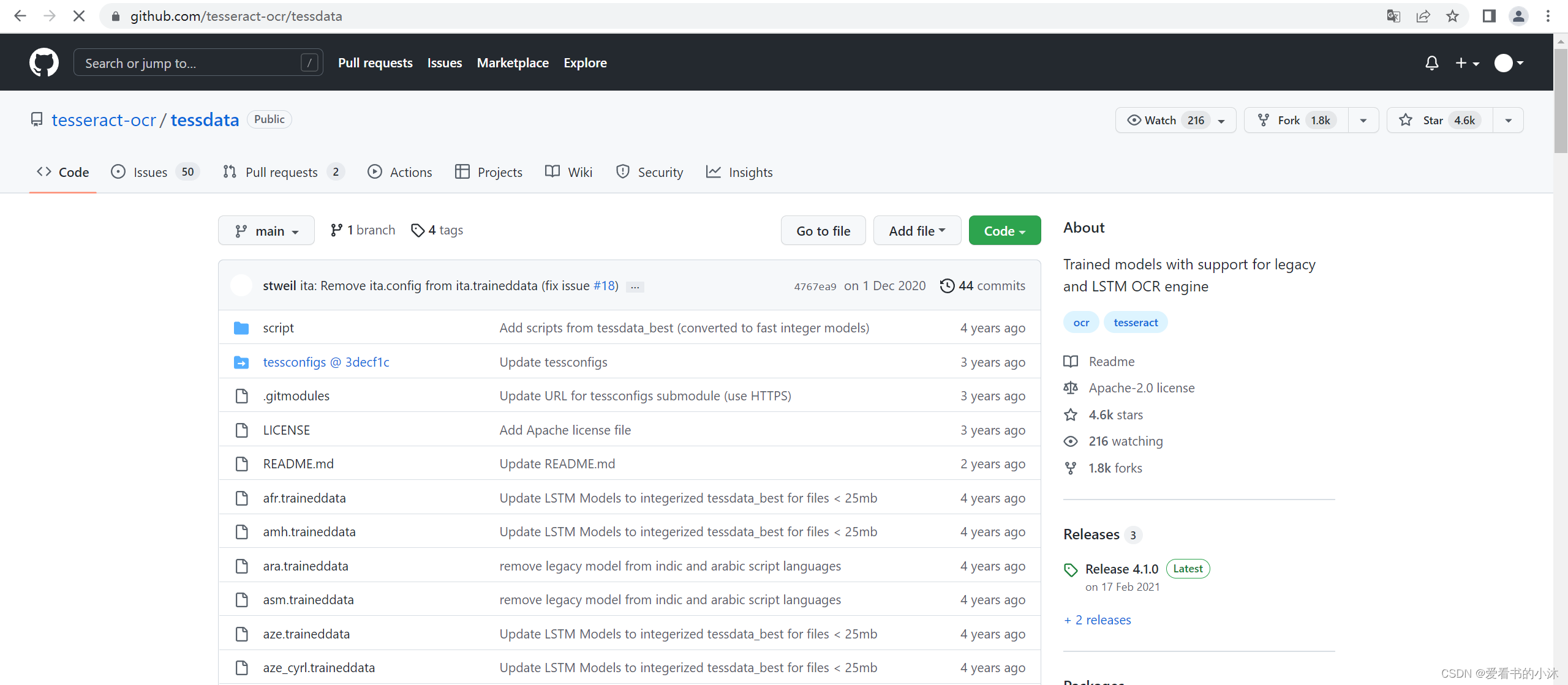1568x685 pixels.
Task: Click the stars icon next to 4.6k stars
Action: pos(1071,414)
